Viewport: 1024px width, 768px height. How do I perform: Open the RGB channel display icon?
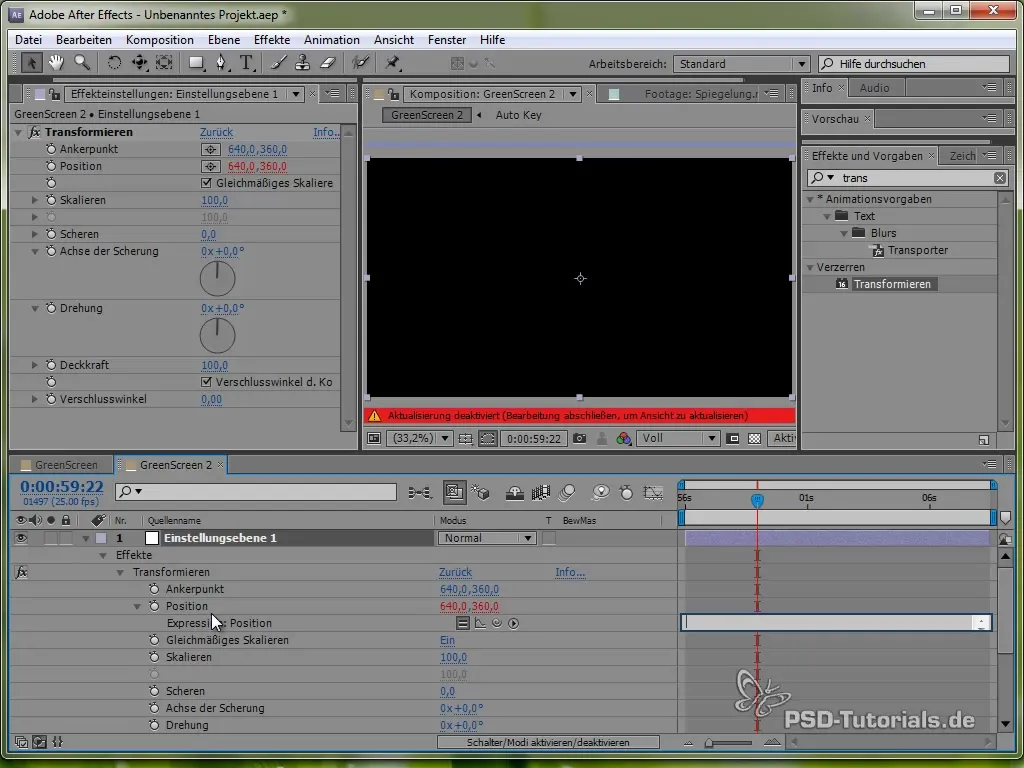pos(624,438)
